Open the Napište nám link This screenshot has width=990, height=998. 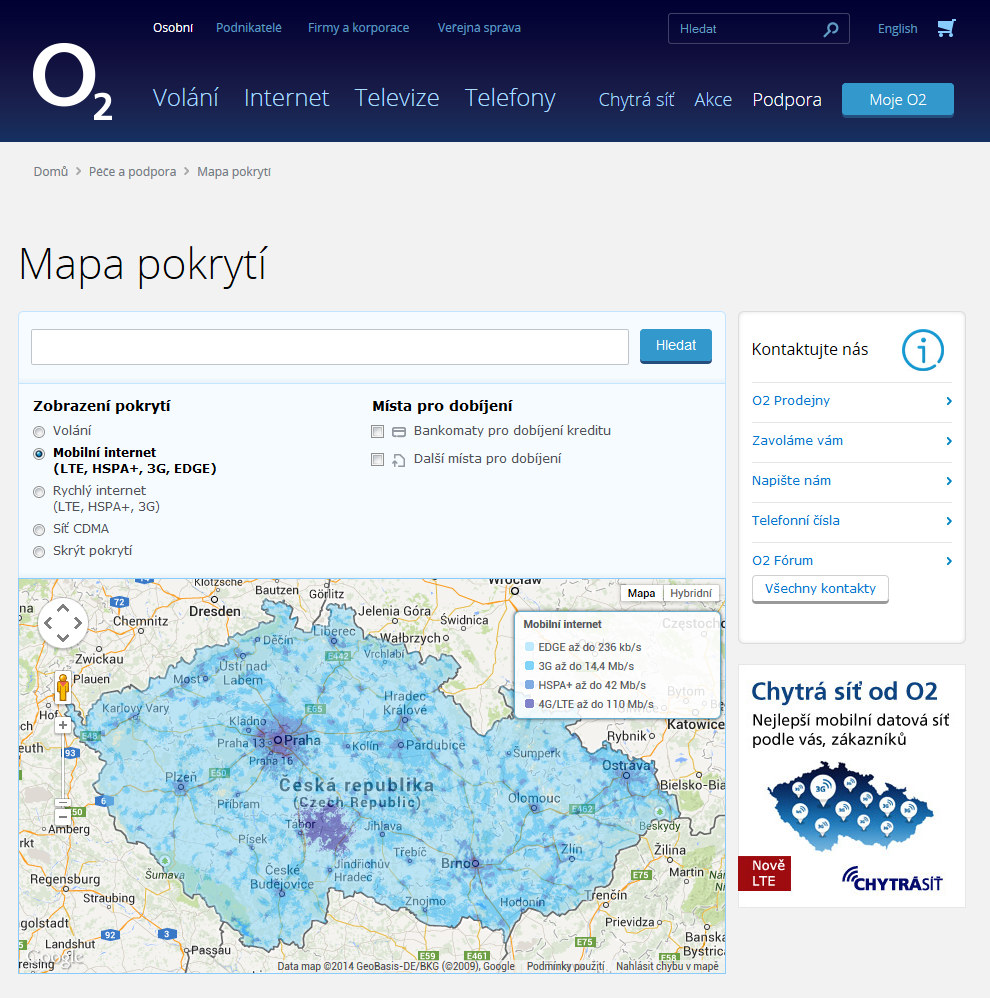[791, 481]
